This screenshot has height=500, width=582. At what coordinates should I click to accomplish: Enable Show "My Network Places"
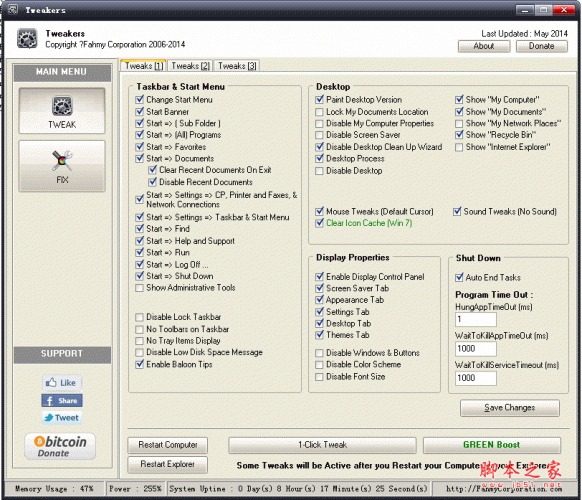pyautogui.click(x=459, y=124)
